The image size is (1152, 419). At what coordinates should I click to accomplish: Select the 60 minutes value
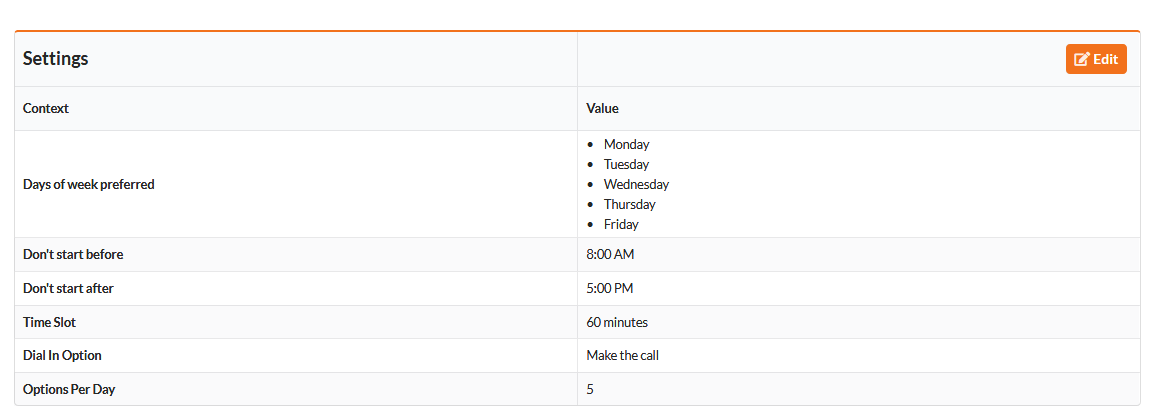617,322
